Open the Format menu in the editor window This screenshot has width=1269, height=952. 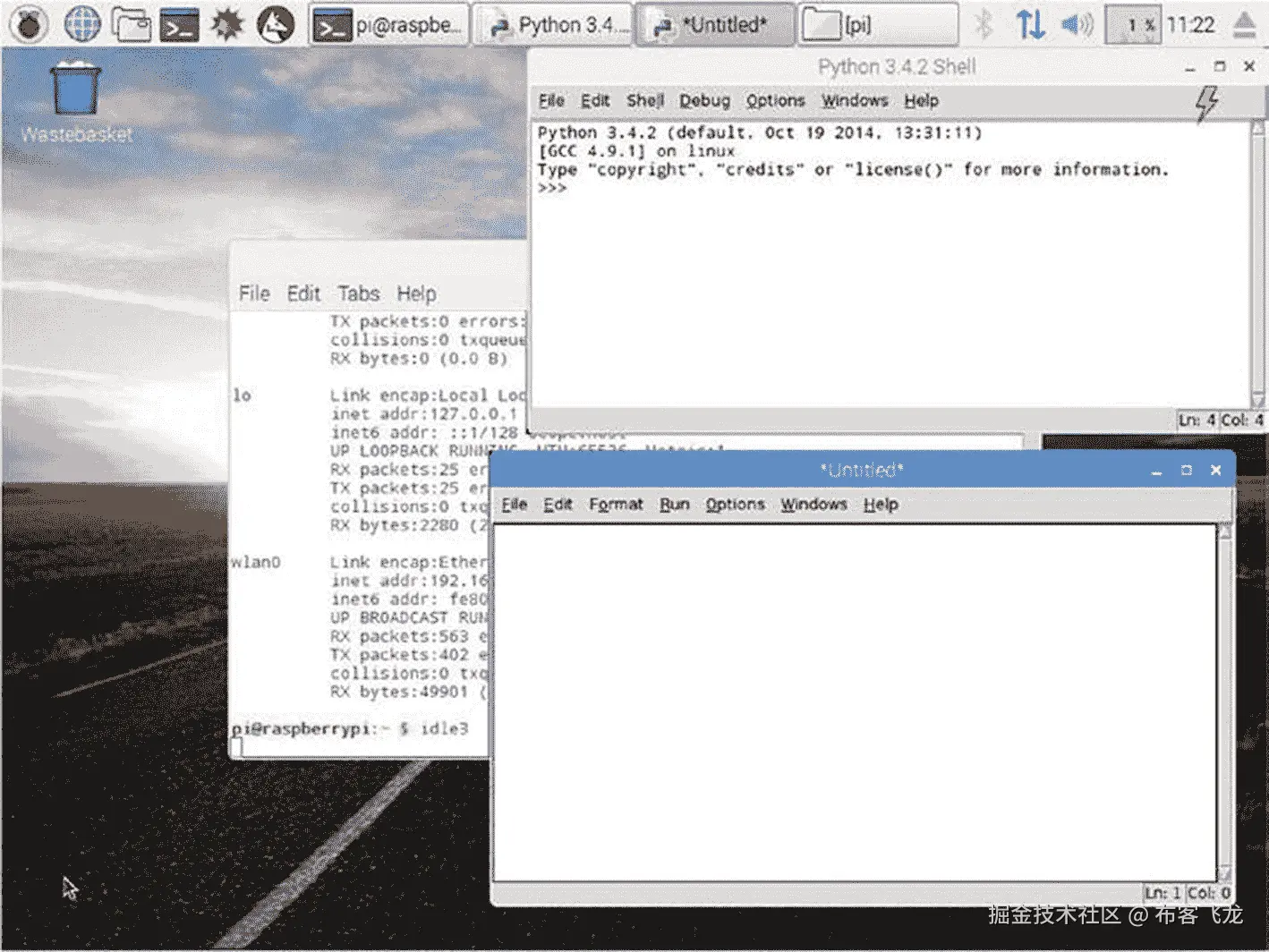click(616, 504)
